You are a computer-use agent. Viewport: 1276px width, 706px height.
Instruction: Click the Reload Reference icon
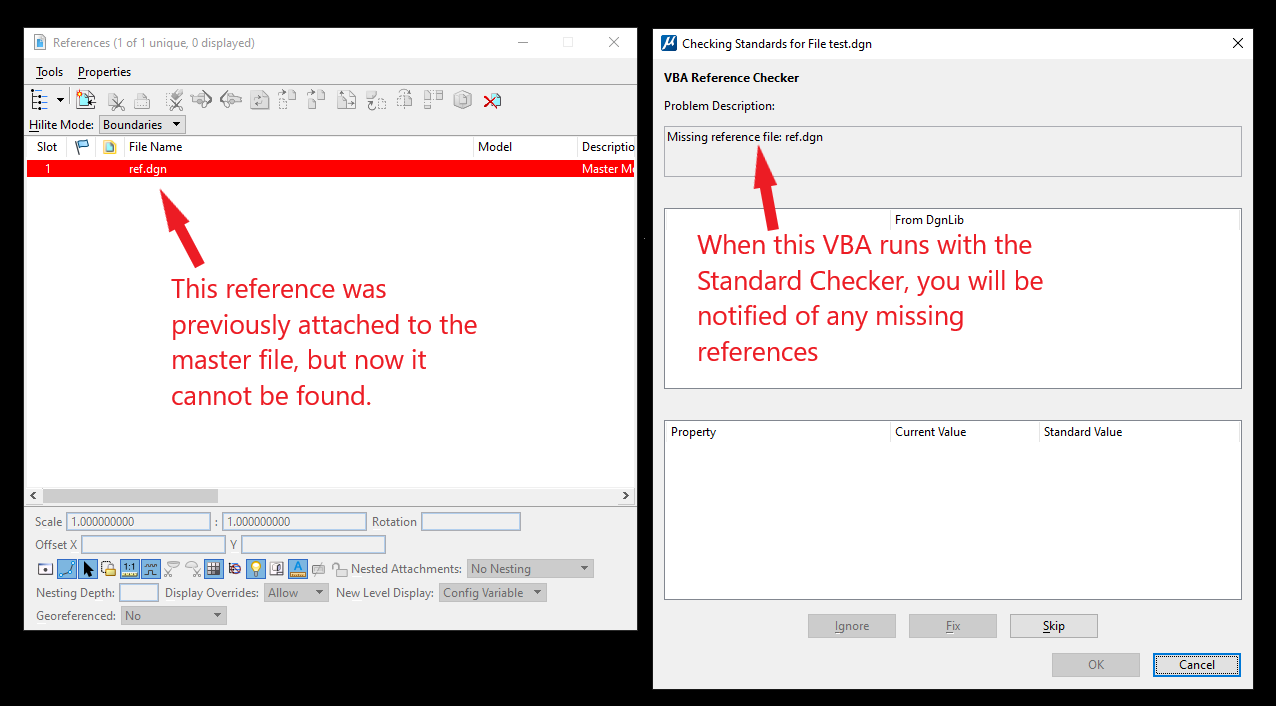(x=260, y=100)
